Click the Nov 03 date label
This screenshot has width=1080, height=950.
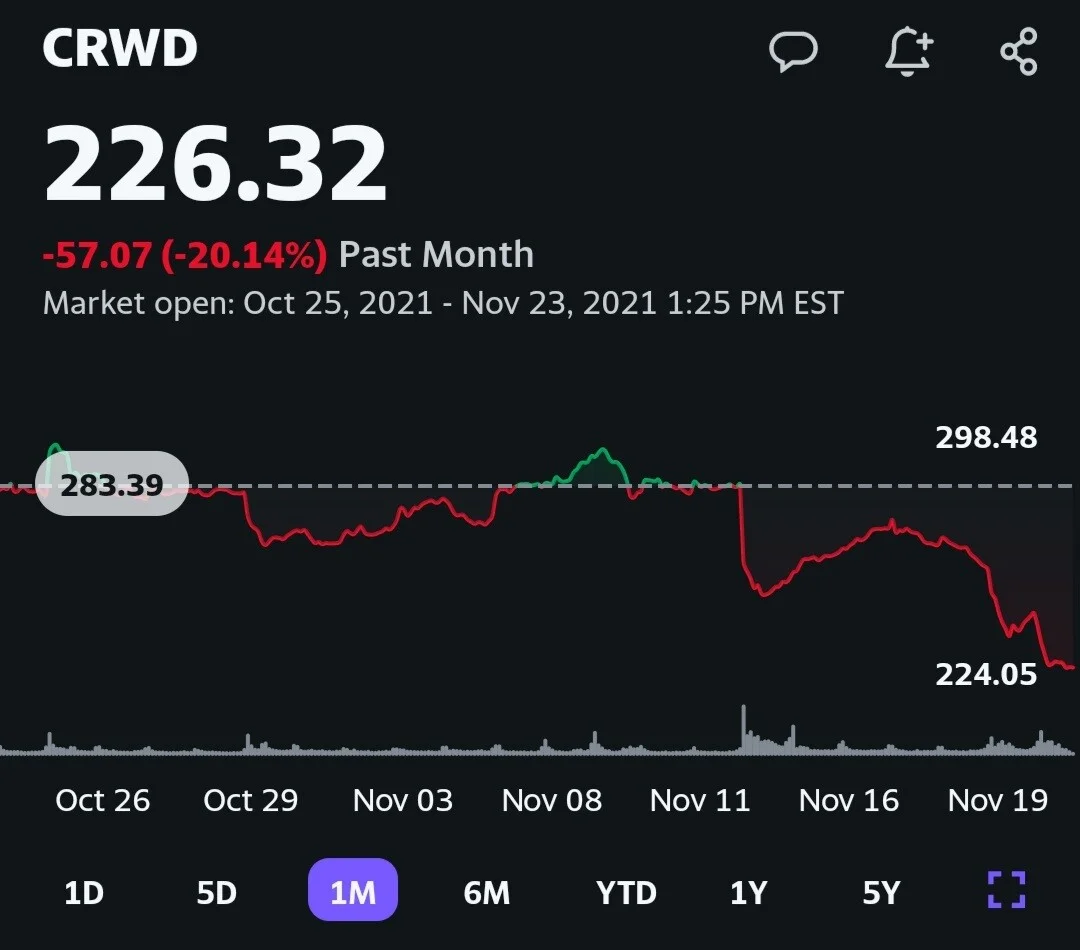[x=403, y=801]
